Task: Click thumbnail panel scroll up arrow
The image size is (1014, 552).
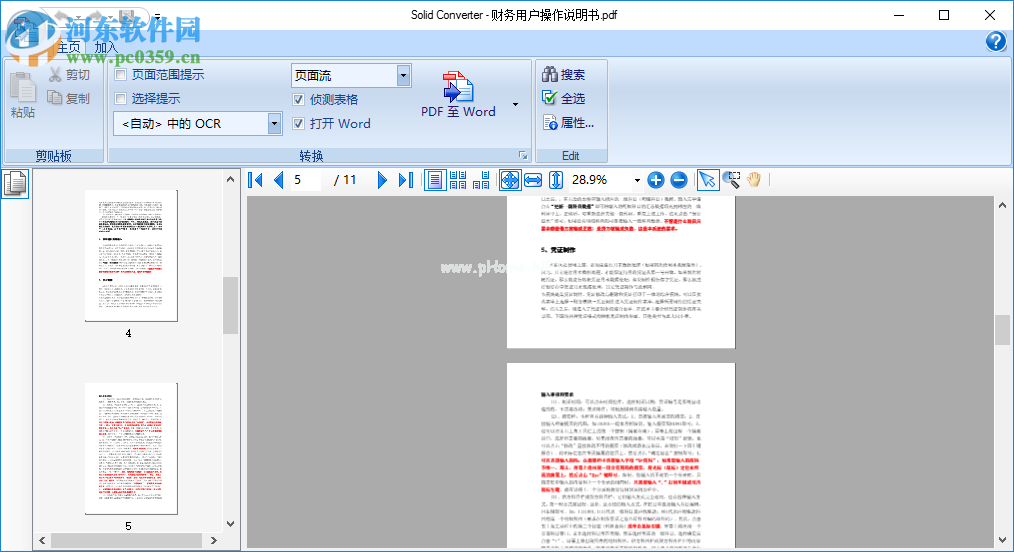Action: [x=230, y=180]
